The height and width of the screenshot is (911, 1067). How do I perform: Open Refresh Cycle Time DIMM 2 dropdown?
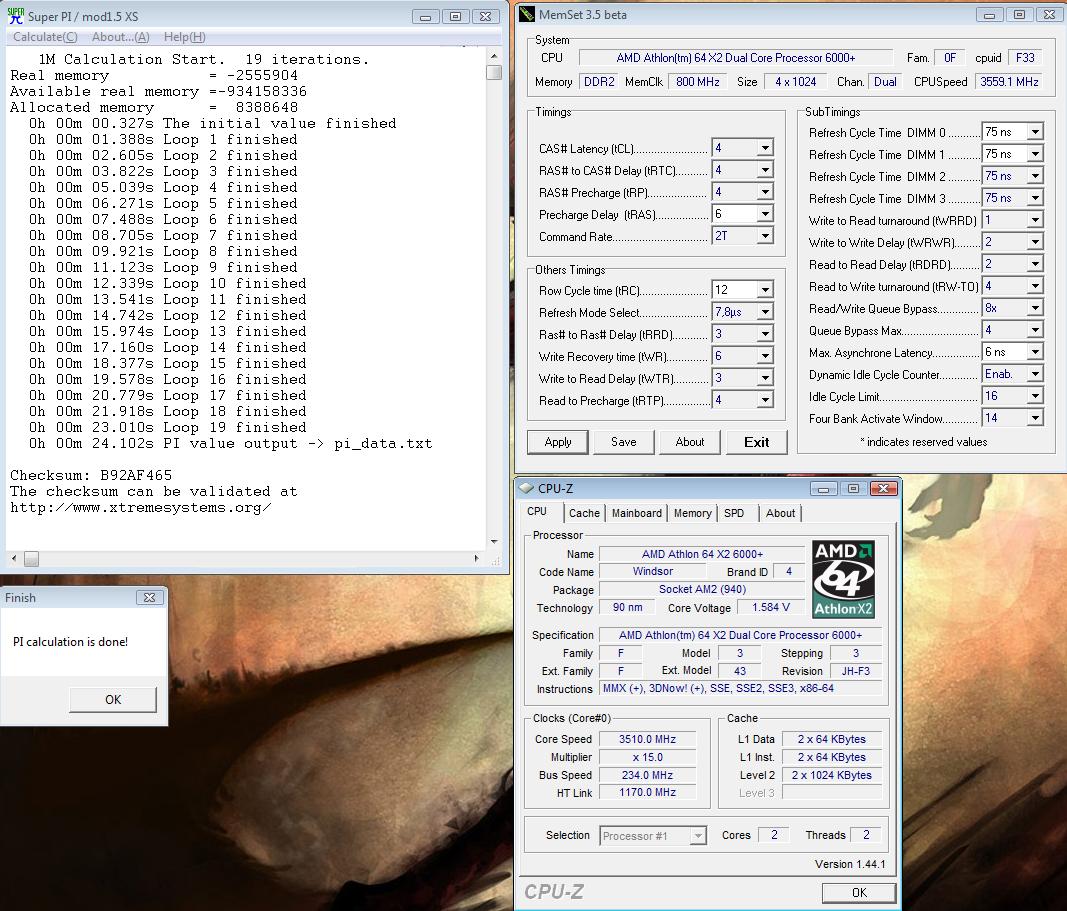coord(1035,176)
